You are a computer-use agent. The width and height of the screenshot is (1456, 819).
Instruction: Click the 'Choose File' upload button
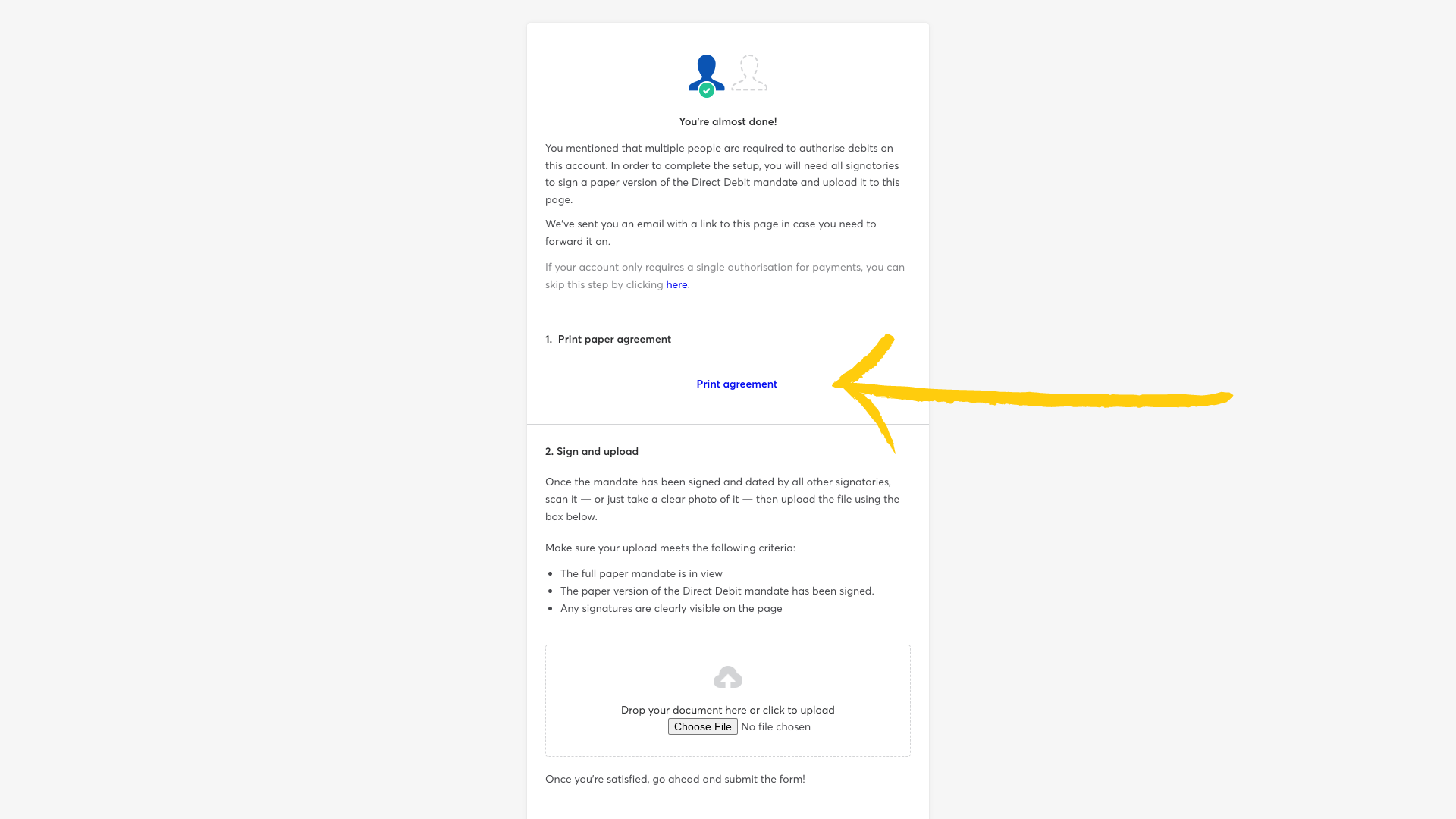[x=702, y=726]
